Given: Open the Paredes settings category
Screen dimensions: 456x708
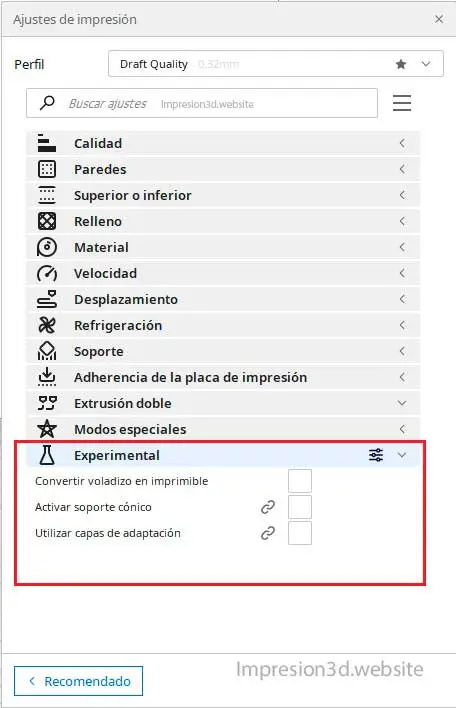Looking at the screenshot, I should [x=223, y=169].
